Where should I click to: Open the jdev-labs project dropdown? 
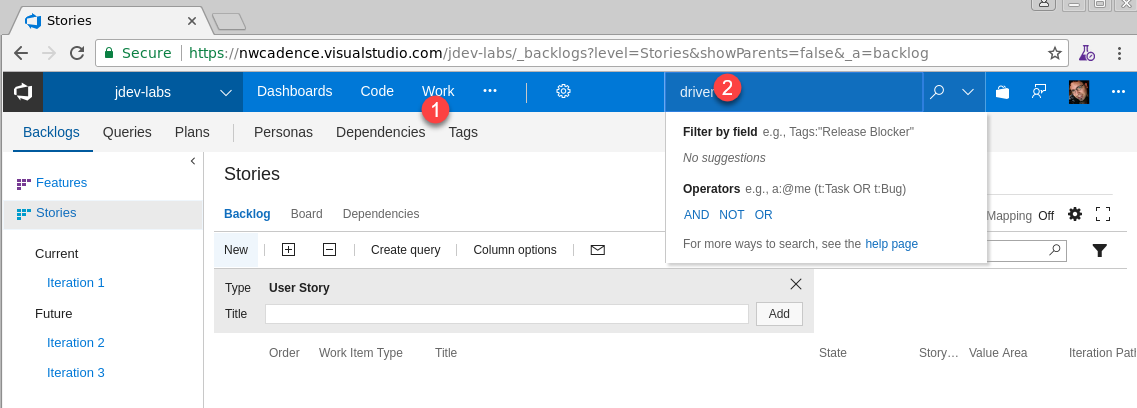click(x=226, y=92)
